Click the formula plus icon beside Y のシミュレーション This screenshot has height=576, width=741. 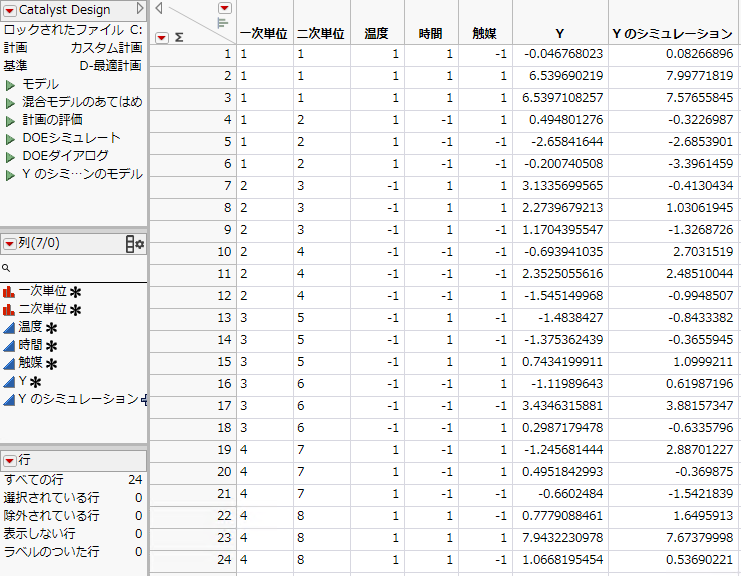pyautogui.click(x=144, y=400)
